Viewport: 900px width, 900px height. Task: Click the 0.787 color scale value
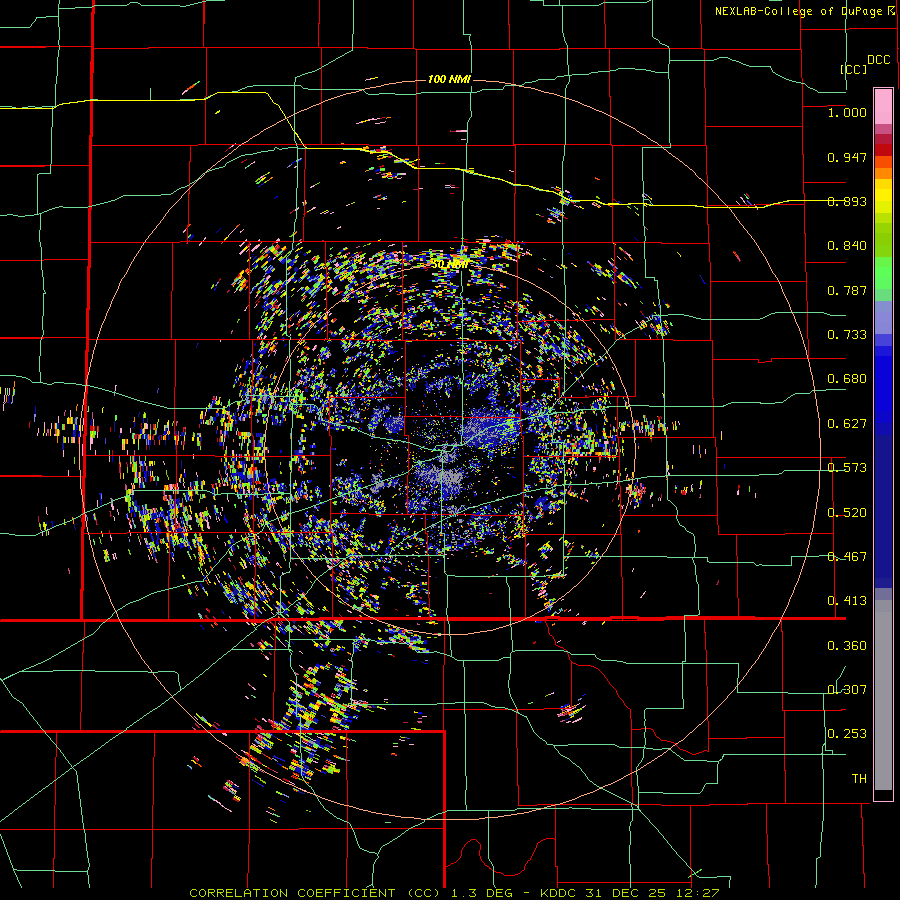(847, 290)
